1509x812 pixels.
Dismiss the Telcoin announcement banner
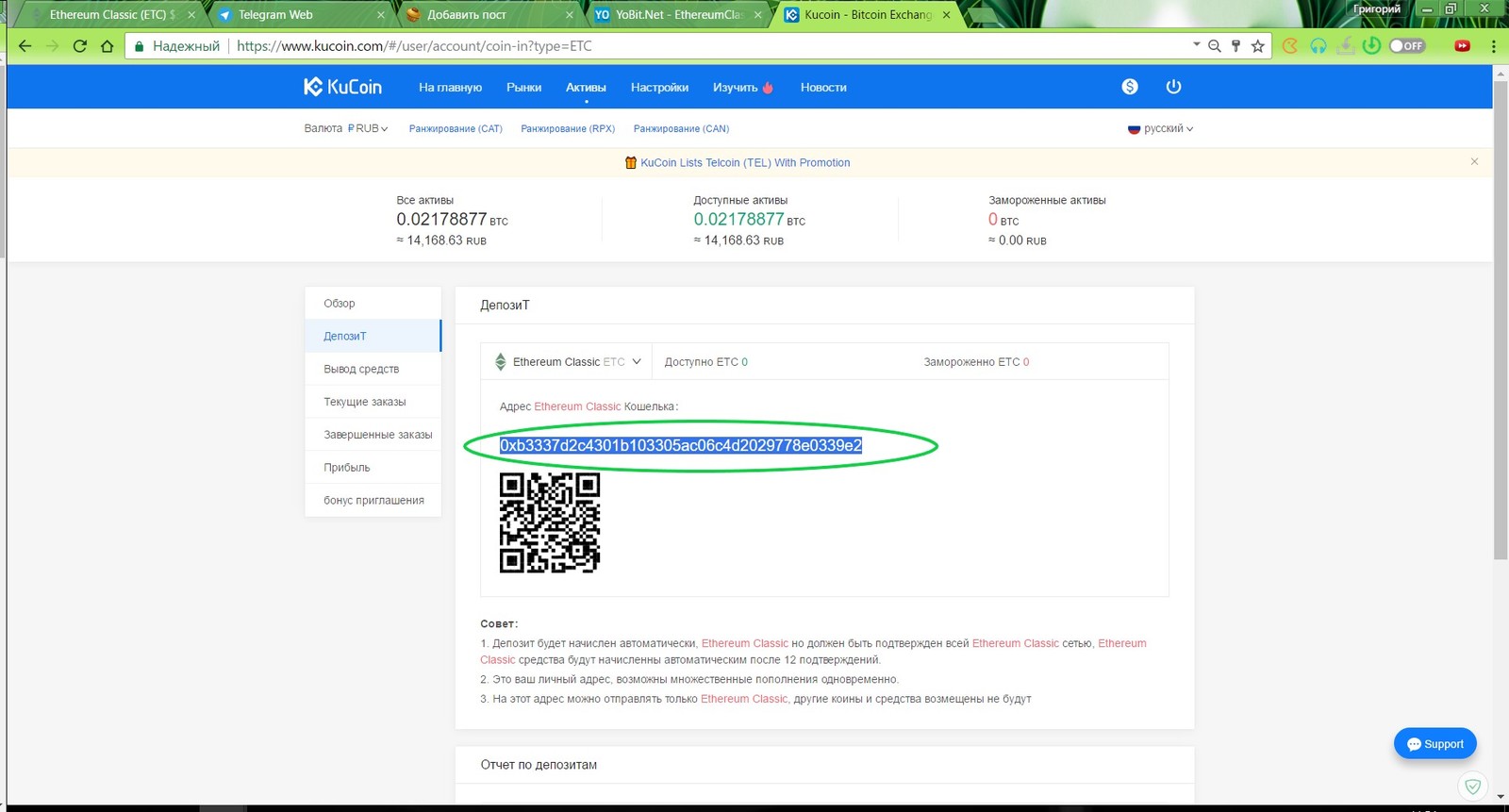coord(1474,162)
